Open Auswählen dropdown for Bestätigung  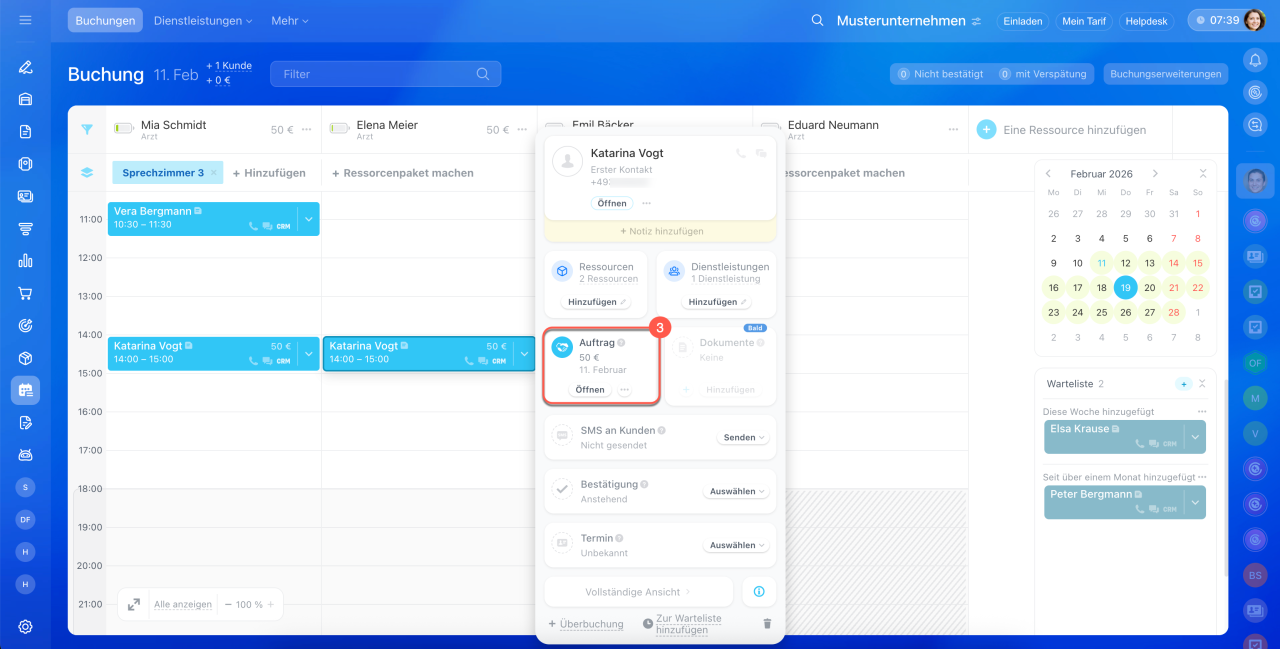coord(738,492)
